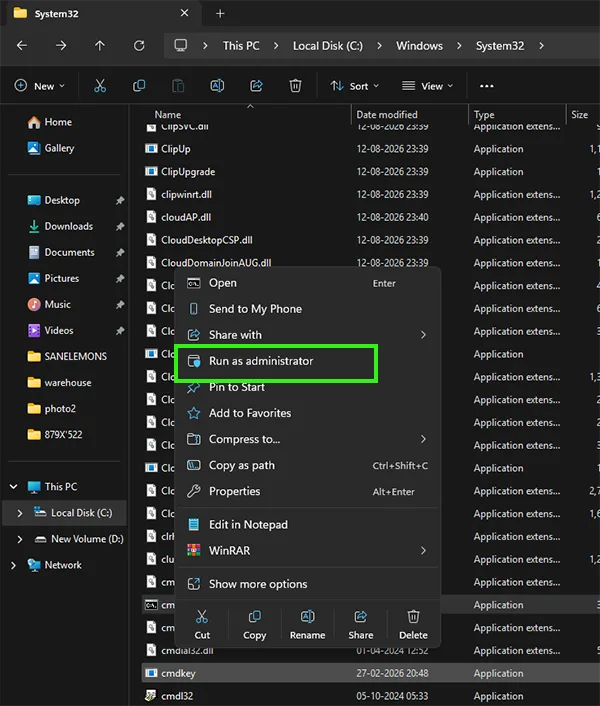Sort by Date modified column header

click(x=387, y=114)
